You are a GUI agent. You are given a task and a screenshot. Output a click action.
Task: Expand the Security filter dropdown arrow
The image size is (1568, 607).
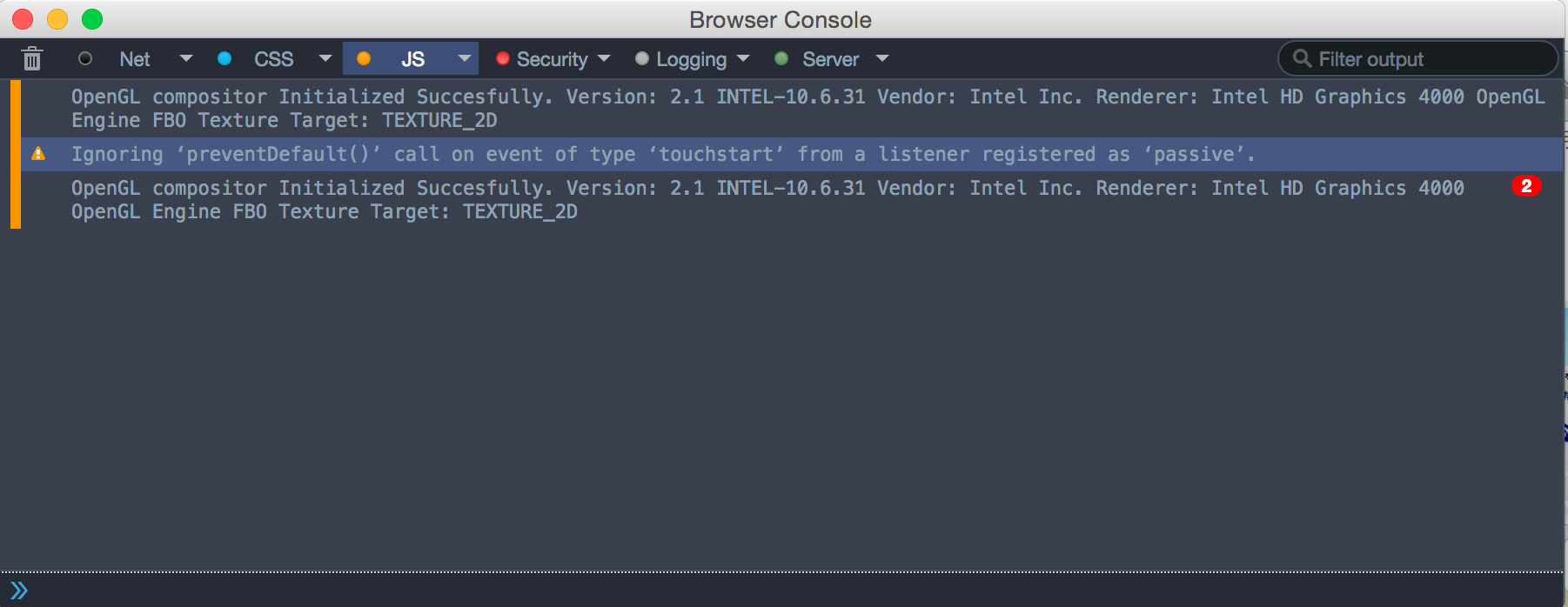(x=604, y=58)
